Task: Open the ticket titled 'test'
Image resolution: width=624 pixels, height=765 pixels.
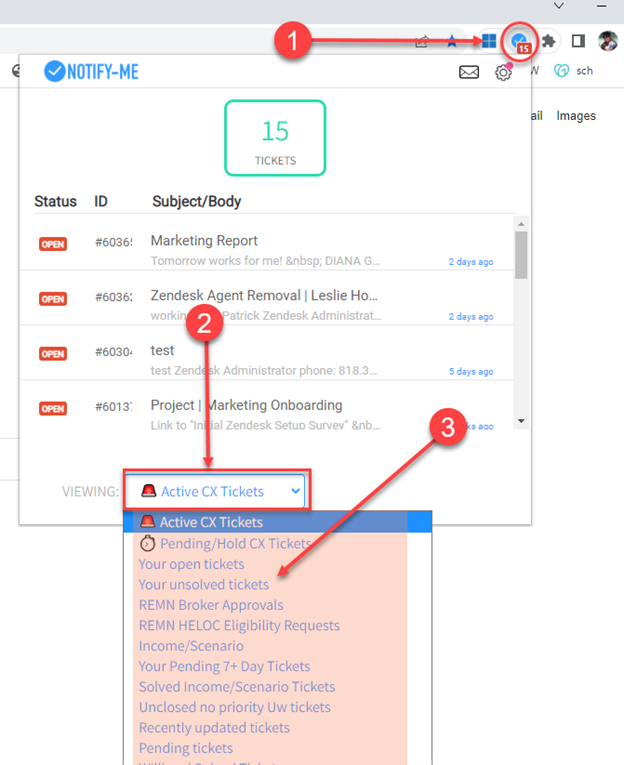Action: click(x=162, y=350)
